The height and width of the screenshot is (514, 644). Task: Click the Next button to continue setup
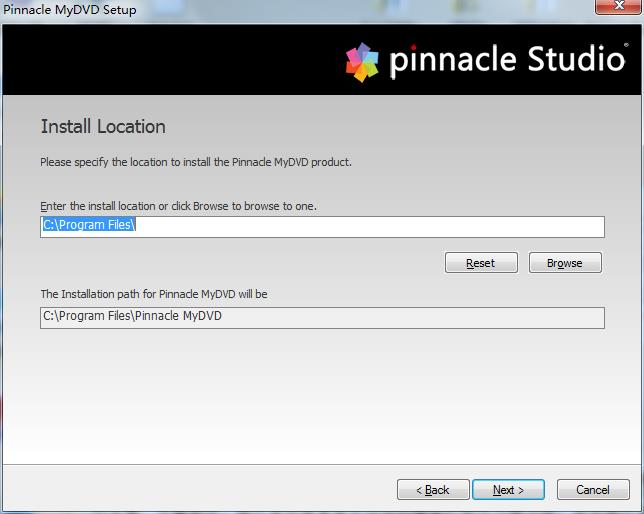click(x=508, y=489)
